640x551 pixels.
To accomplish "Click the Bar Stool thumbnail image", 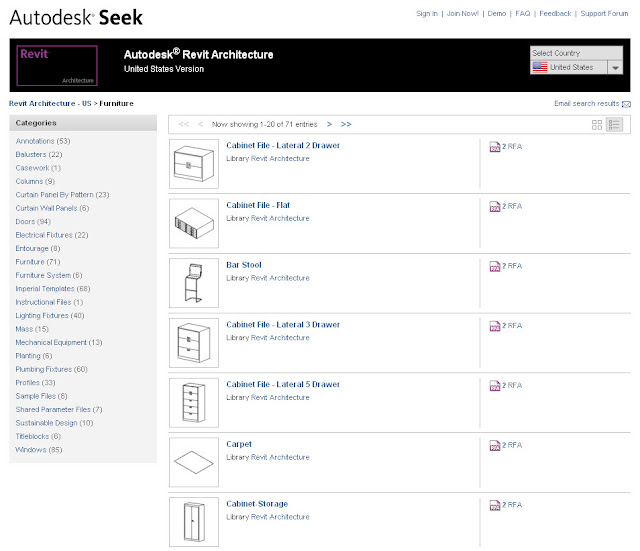I will click(194, 283).
